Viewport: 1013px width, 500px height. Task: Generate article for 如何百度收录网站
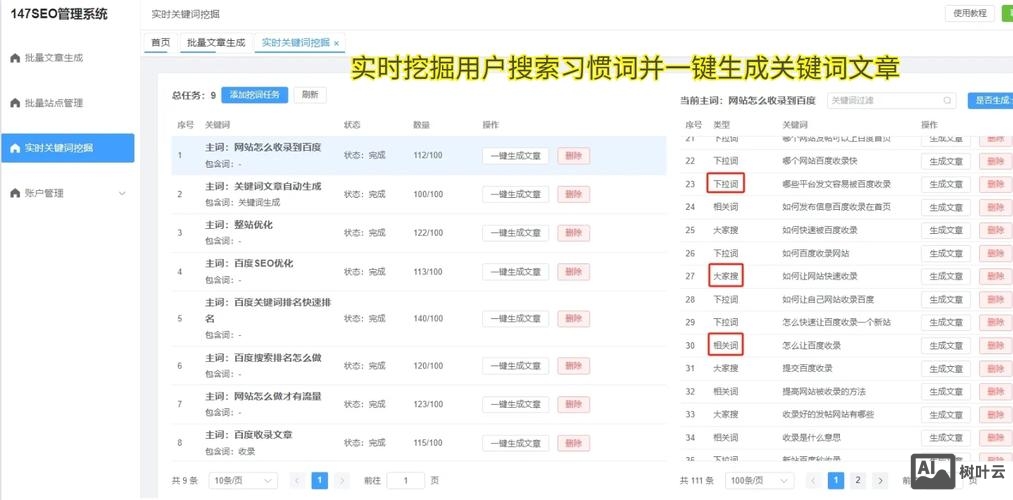946,253
